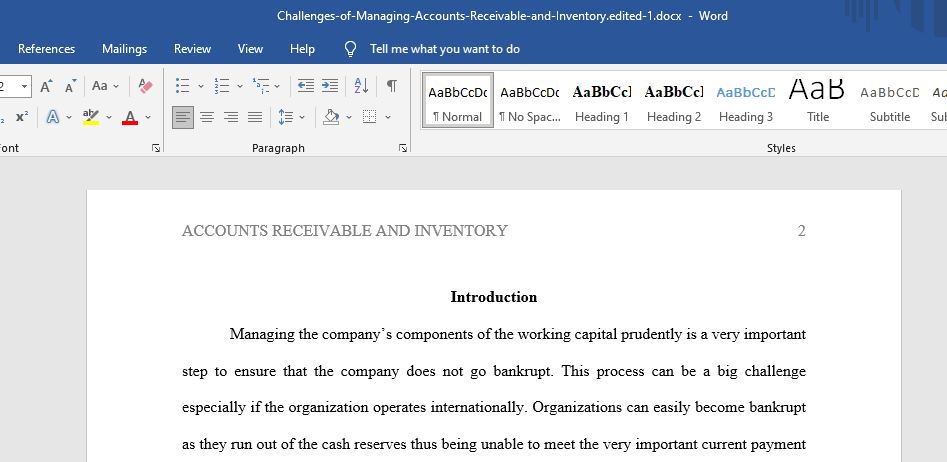947x462 pixels.
Task: Increase the paragraph indent
Action: pos(330,86)
